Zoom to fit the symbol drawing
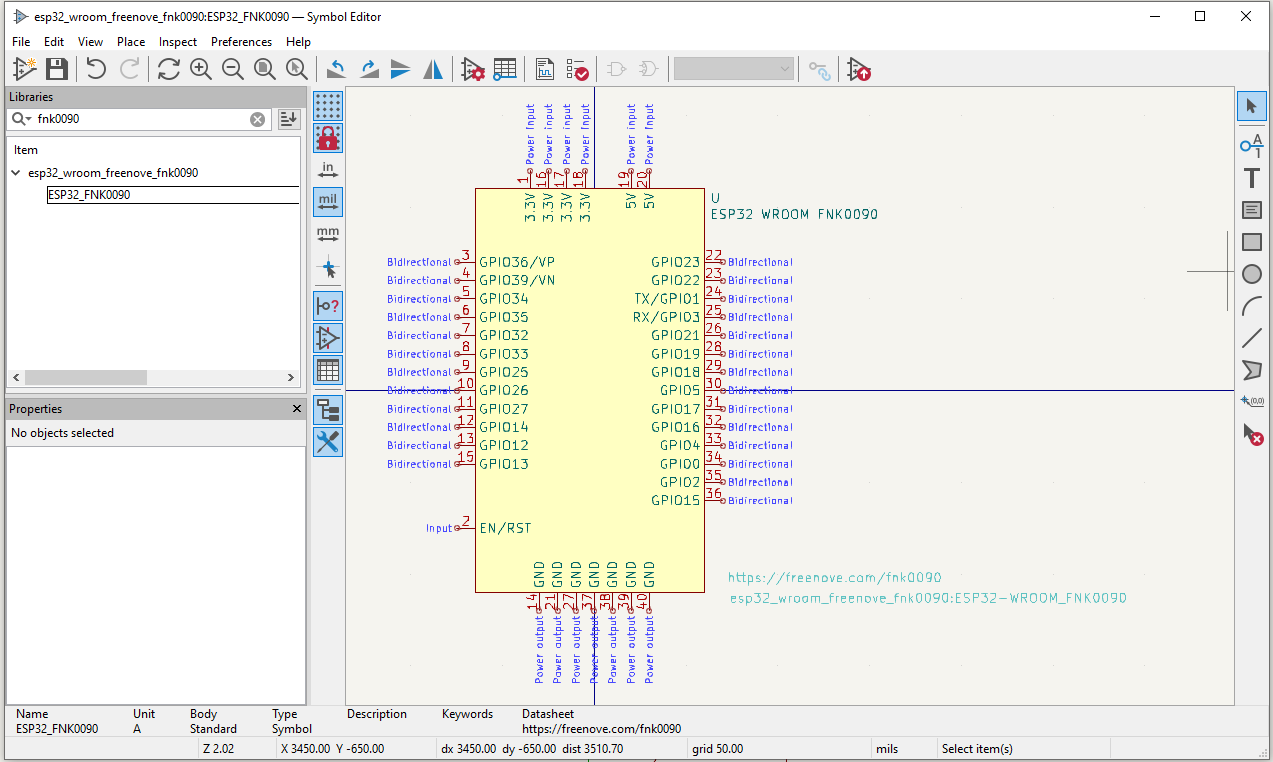The width and height of the screenshot is (1273, 762). point(264,68)
